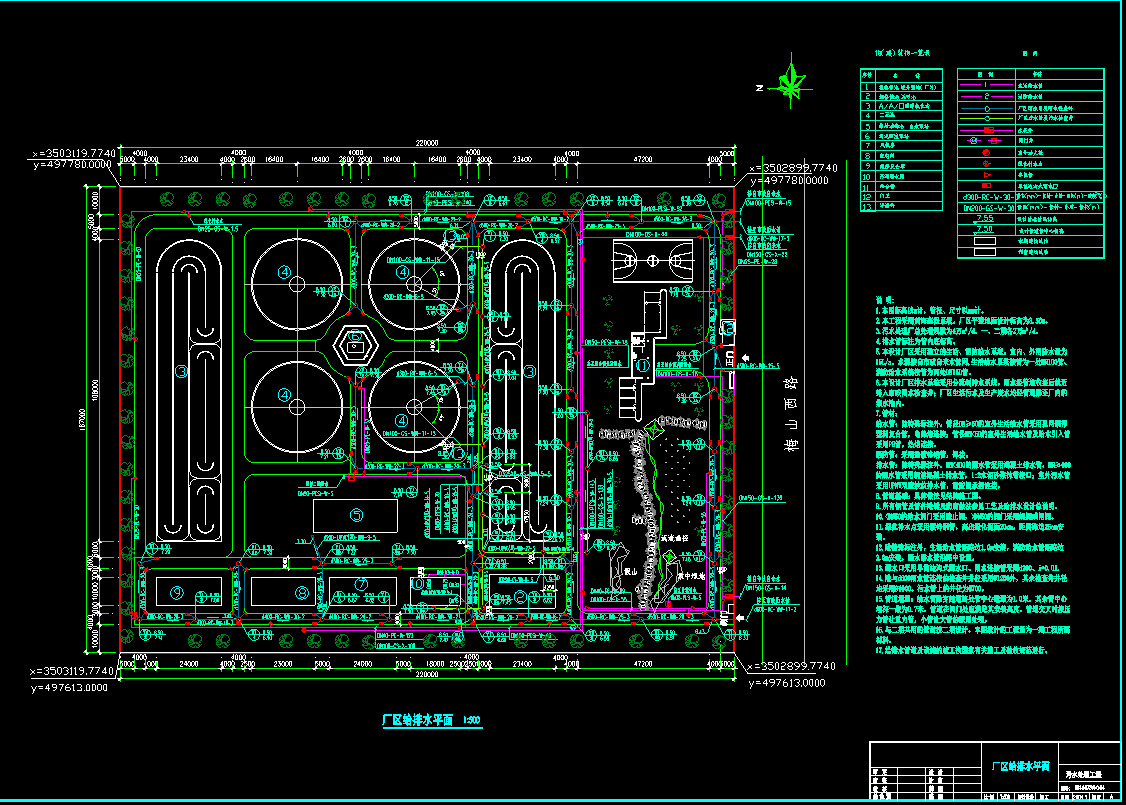The width and height of the screenshot is (1126, 805).
Task: Click the d300-RC-W-30 pipe label in legend
Action: tap(987, 196)
